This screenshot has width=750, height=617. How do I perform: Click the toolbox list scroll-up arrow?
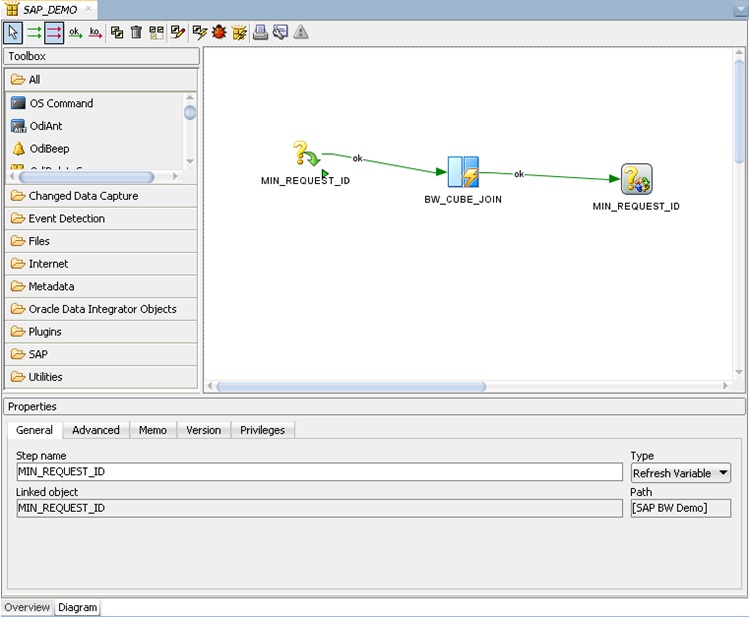click(190, 98)
